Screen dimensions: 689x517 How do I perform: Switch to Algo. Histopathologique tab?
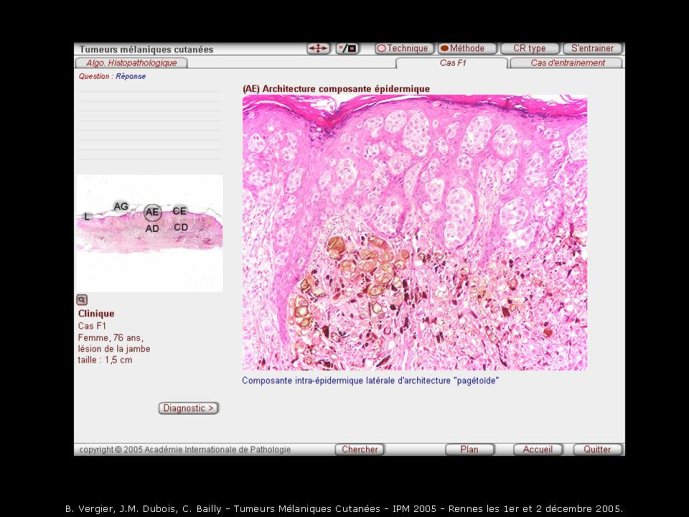tap(131, 63)
